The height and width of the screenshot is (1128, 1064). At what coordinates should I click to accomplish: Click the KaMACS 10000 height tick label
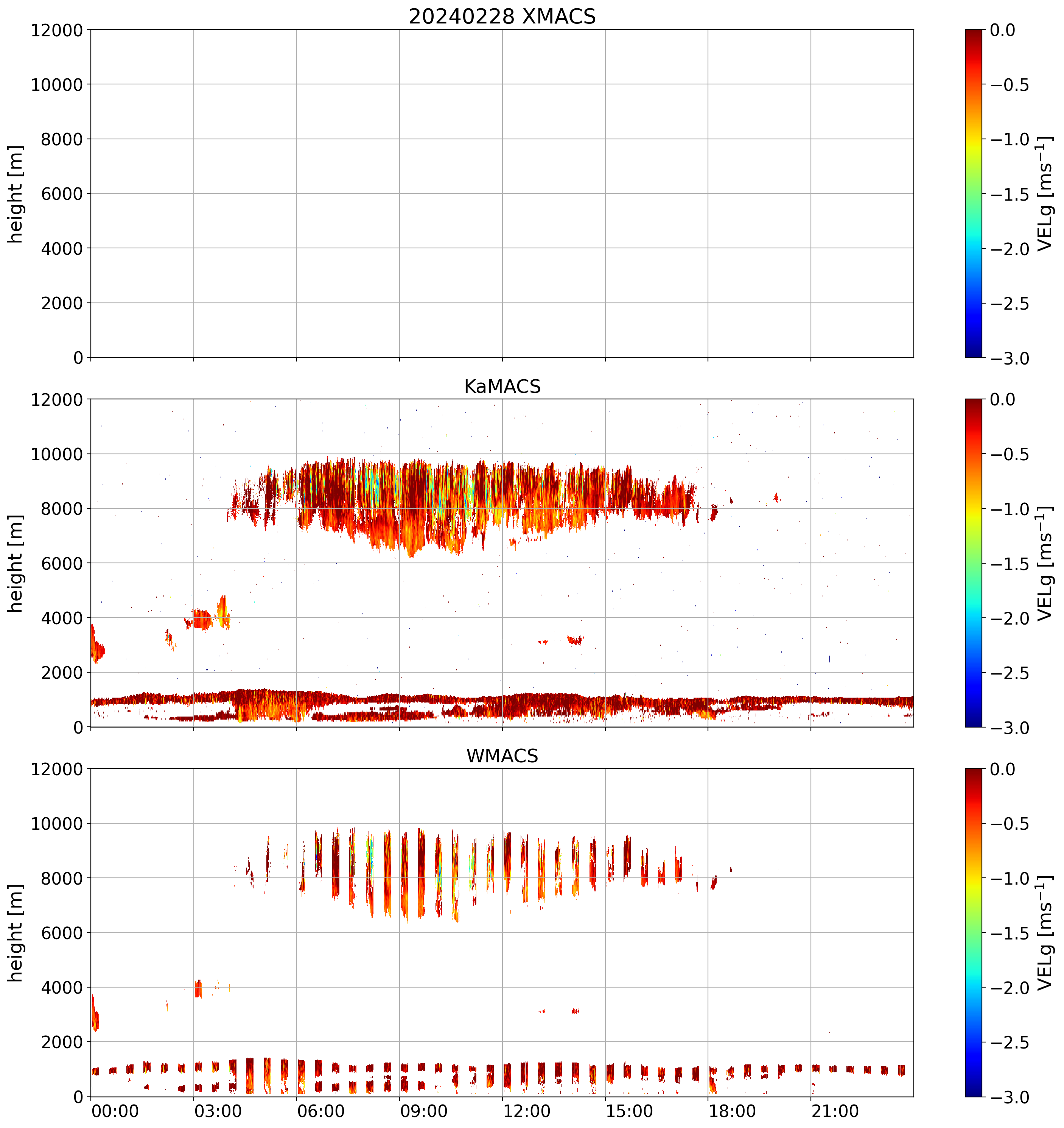click(x=57, y=454)
